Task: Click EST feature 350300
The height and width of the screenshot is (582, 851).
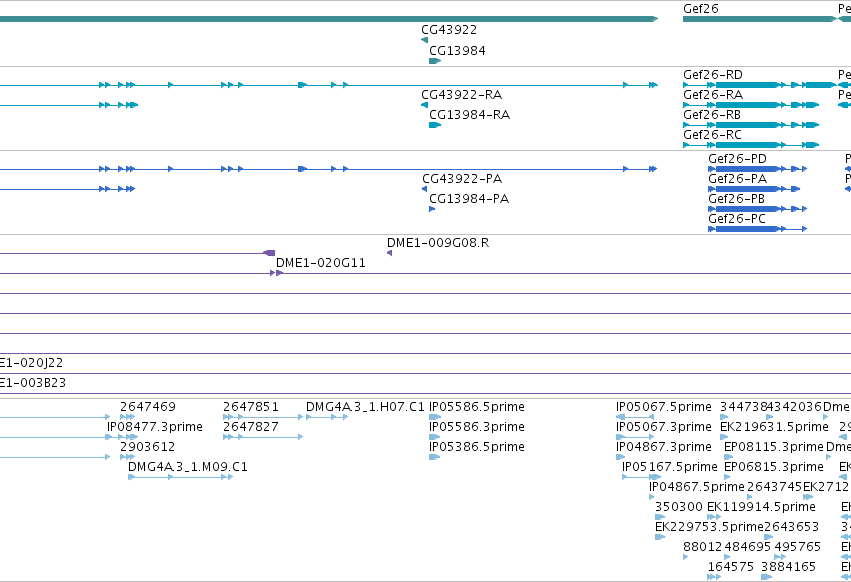Action: [x=660, y=517]
